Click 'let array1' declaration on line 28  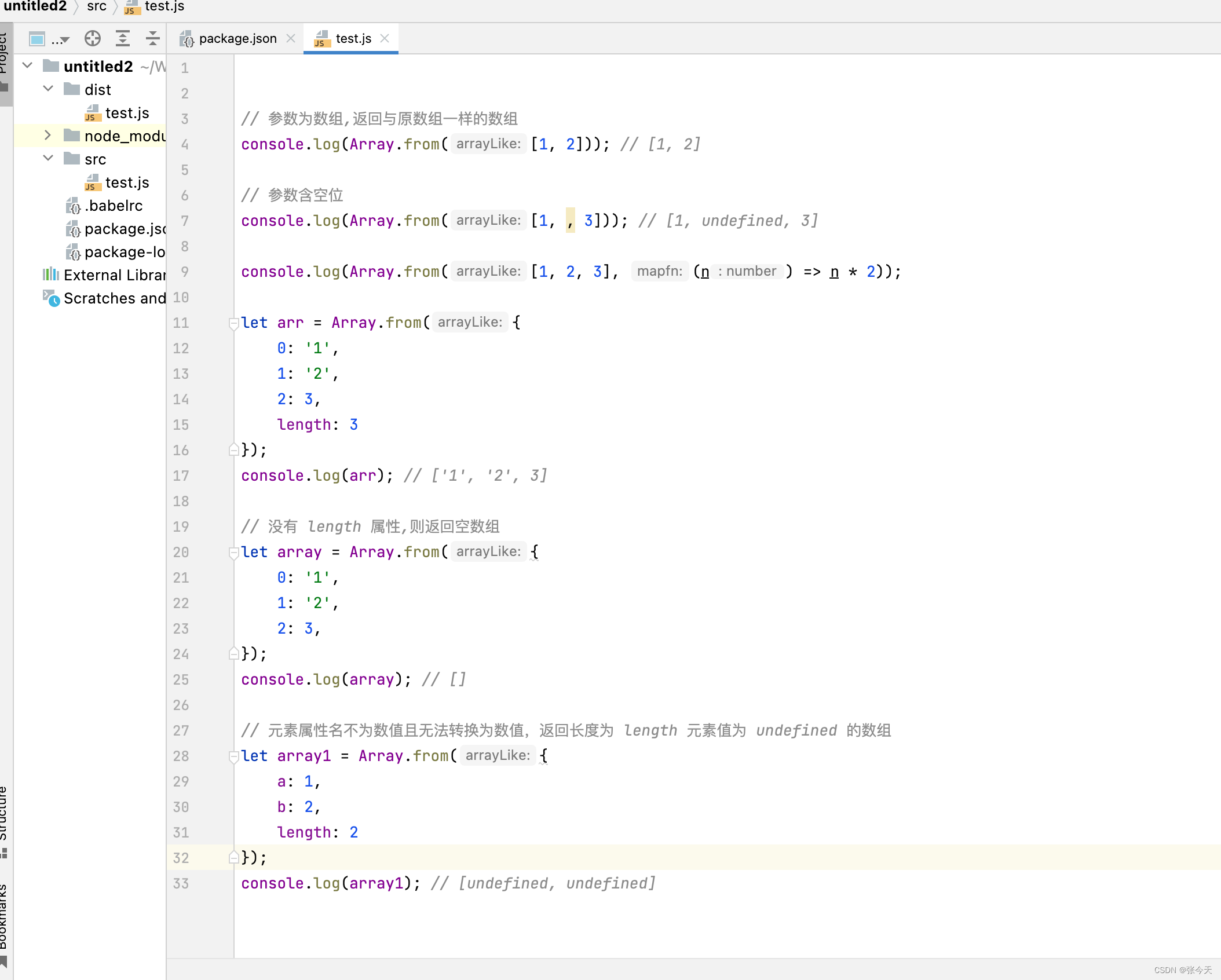click(x=286, y=756)
